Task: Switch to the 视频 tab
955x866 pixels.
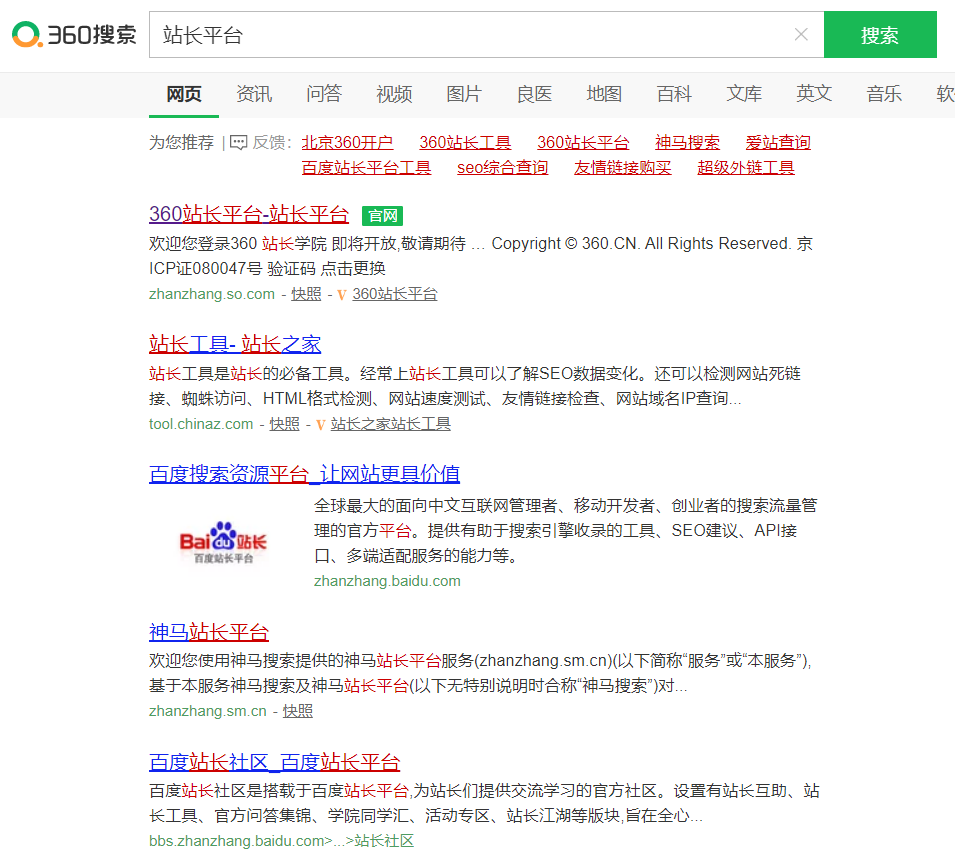Action: click(394, 94)
